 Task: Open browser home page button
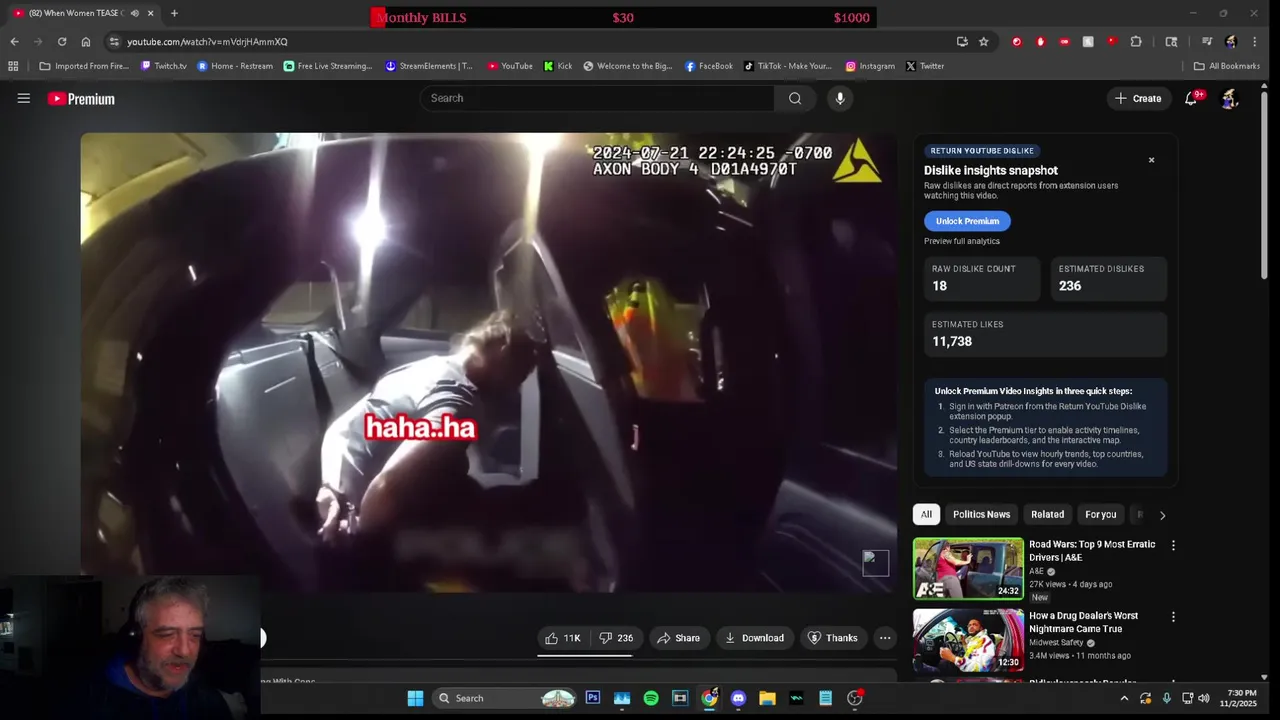(86, 42)
